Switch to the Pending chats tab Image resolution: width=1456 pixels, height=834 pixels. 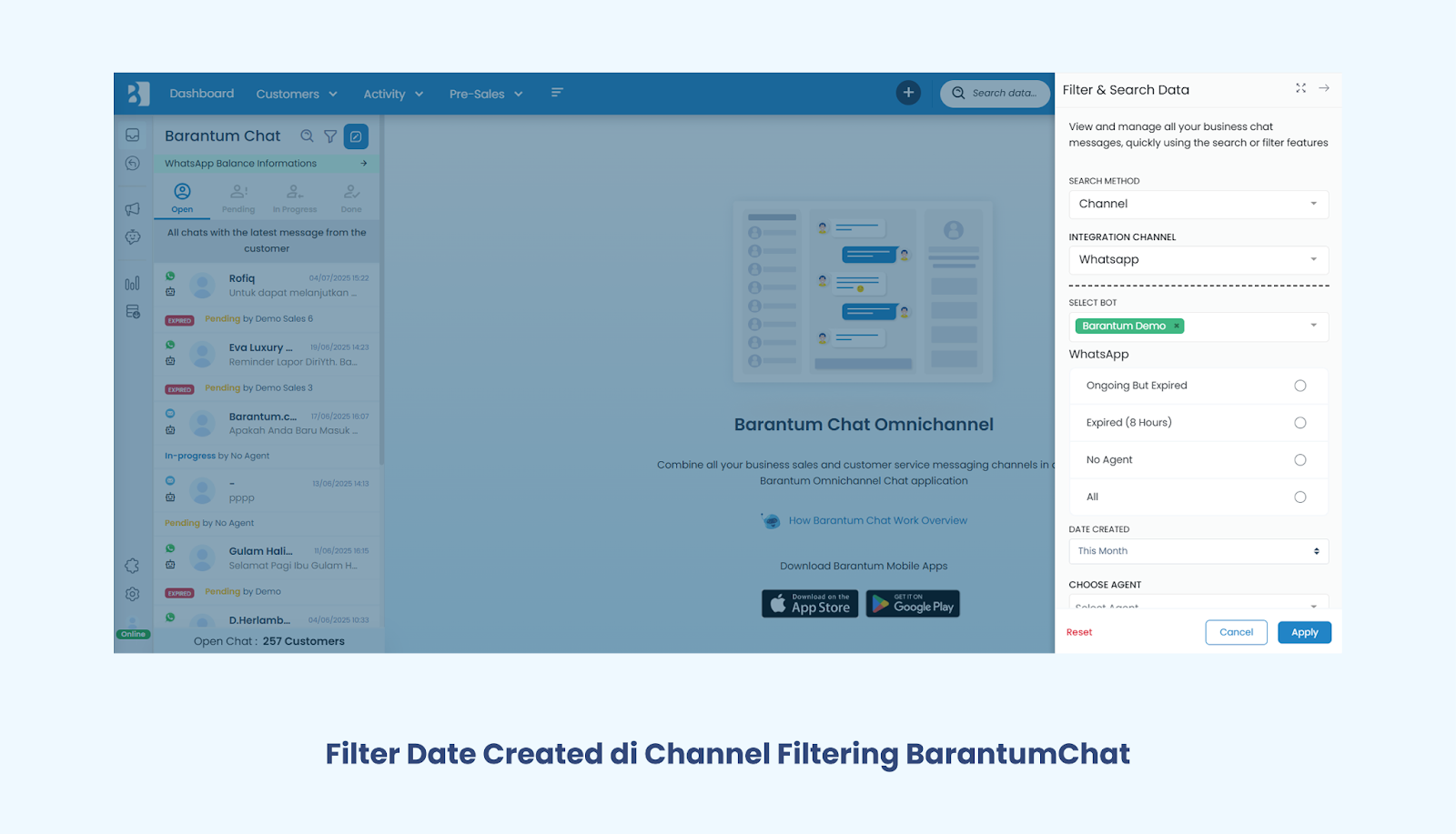[x=238, y=198]
